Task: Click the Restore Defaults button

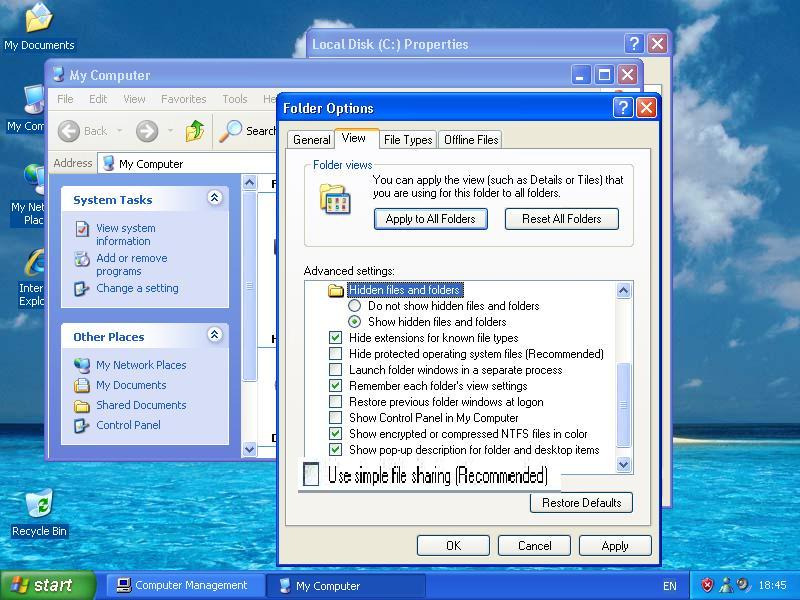Action: 581,503
